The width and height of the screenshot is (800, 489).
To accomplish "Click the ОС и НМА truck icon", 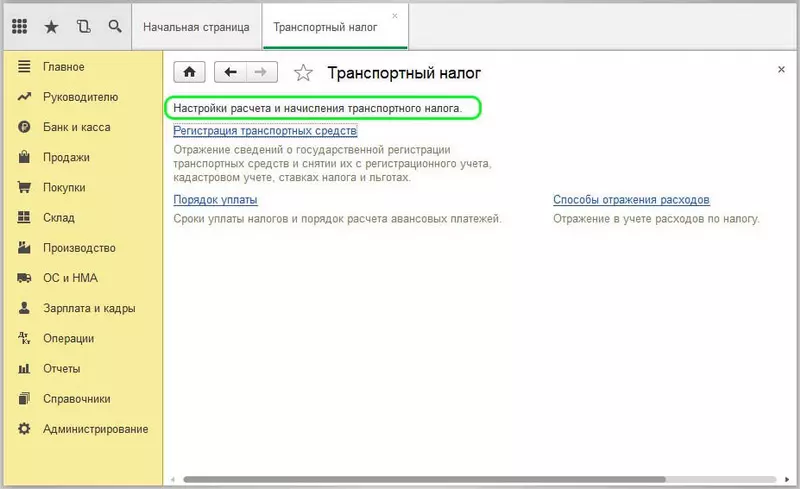I will tap(24, 278).
